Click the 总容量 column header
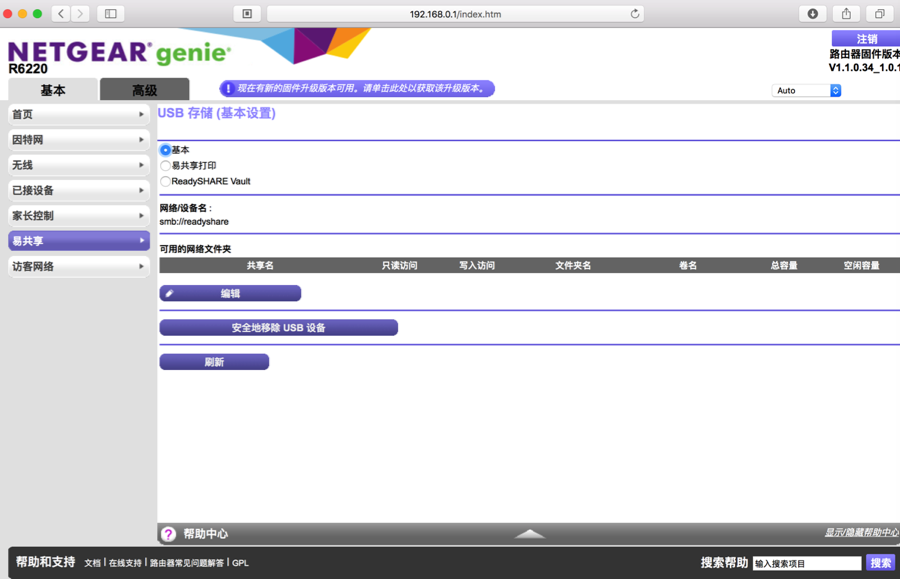 click(x=783, y=265)
